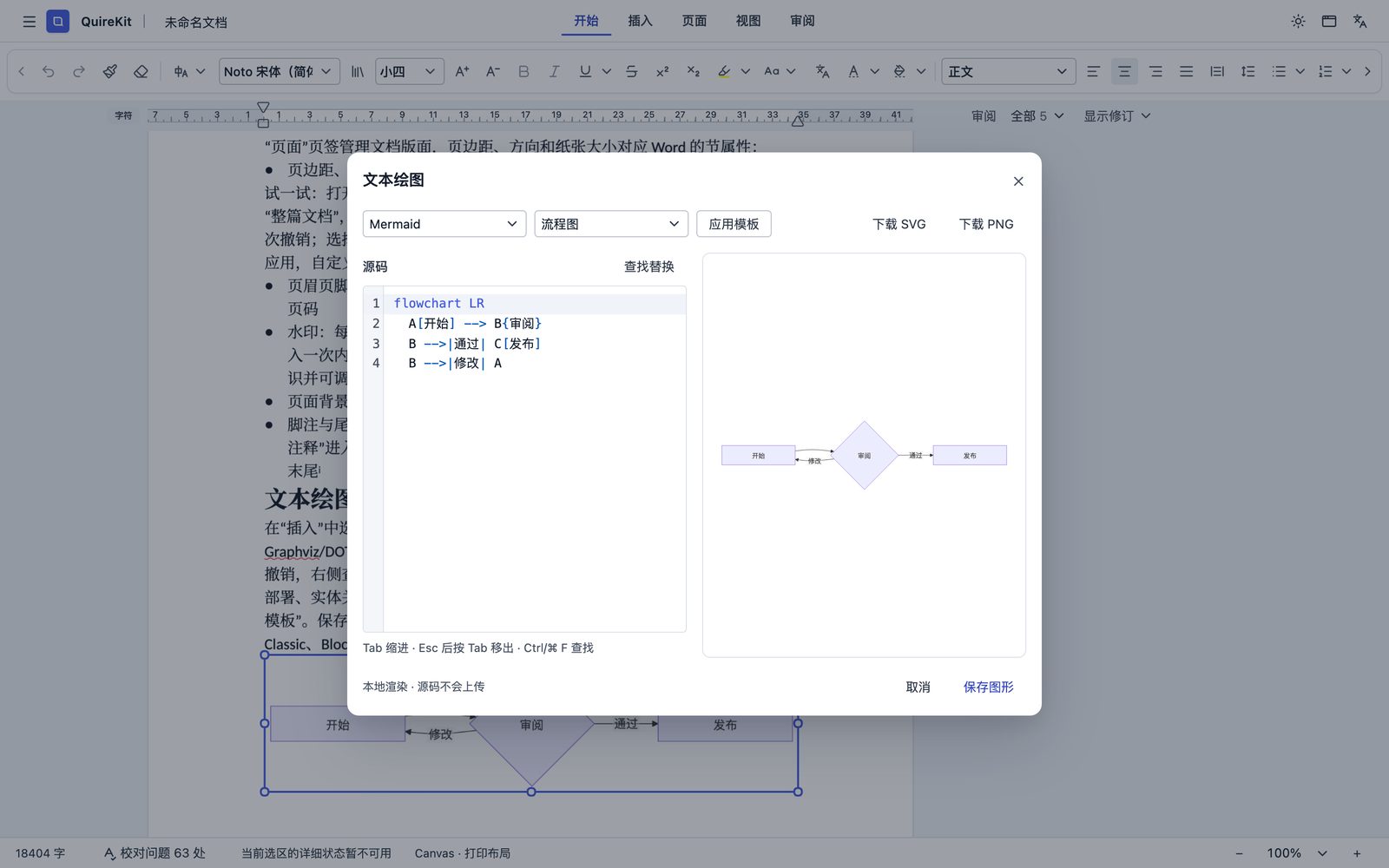Image resolution: width=1389 pixels, height=868 pixels.
Task: Expand the 显示修订 dropdown
Action: (1117, 115)
